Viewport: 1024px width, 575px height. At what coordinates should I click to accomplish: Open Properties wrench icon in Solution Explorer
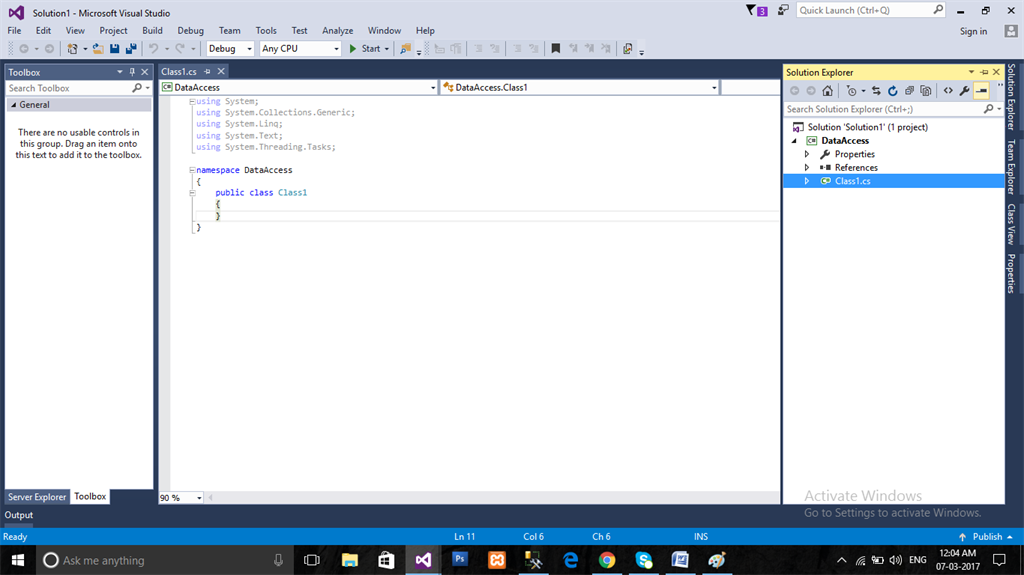tap(964, 91)
